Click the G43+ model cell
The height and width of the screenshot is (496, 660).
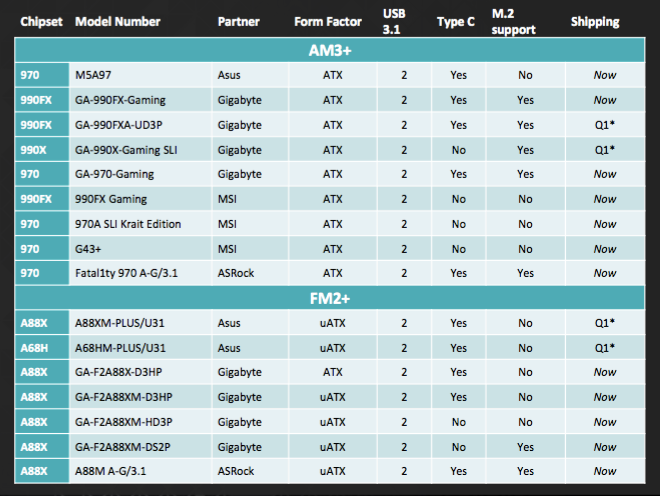[x=88, y=248]
